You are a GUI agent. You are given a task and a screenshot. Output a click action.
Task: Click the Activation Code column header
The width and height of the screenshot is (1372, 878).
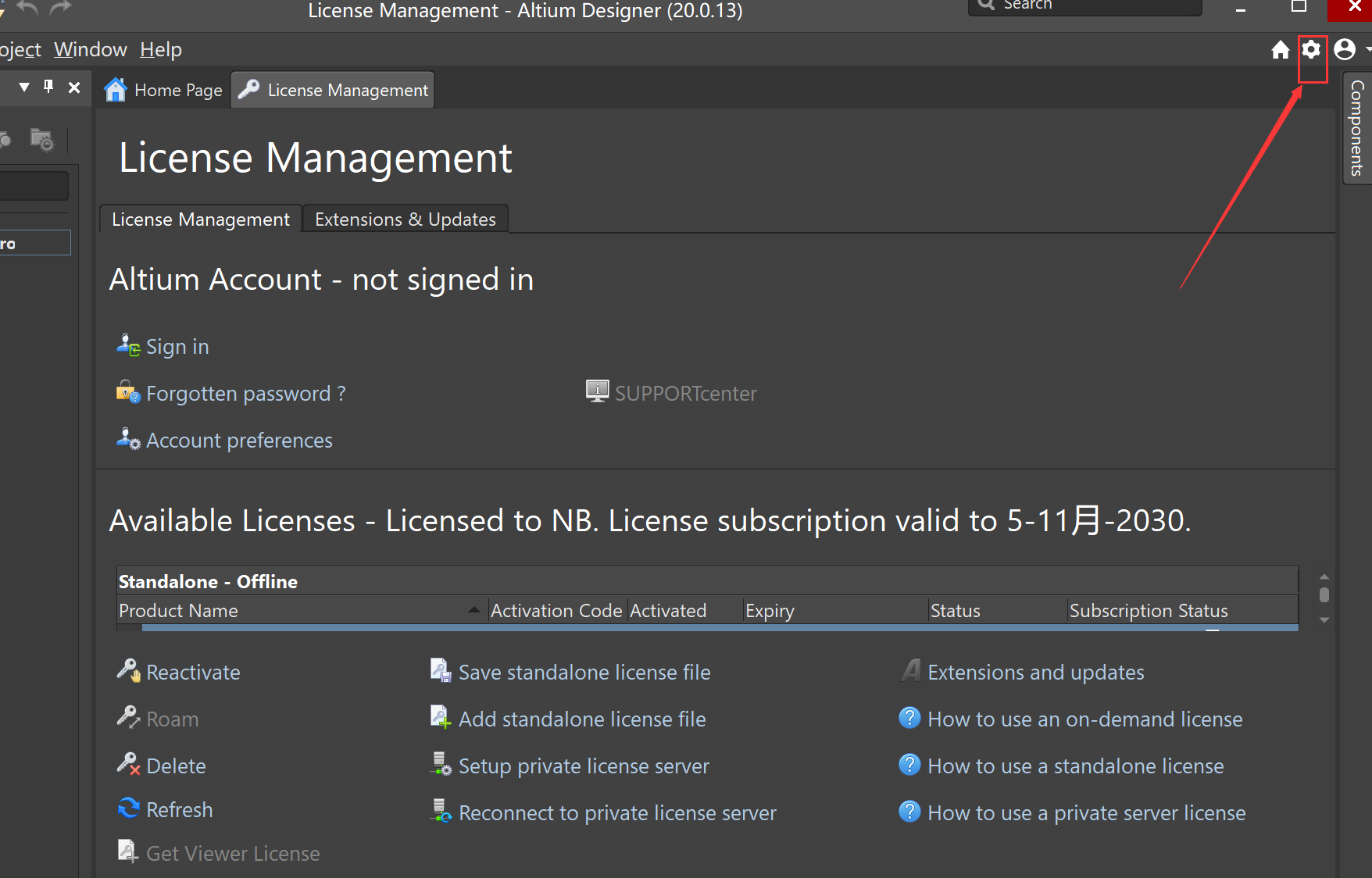tap(558, 610)
